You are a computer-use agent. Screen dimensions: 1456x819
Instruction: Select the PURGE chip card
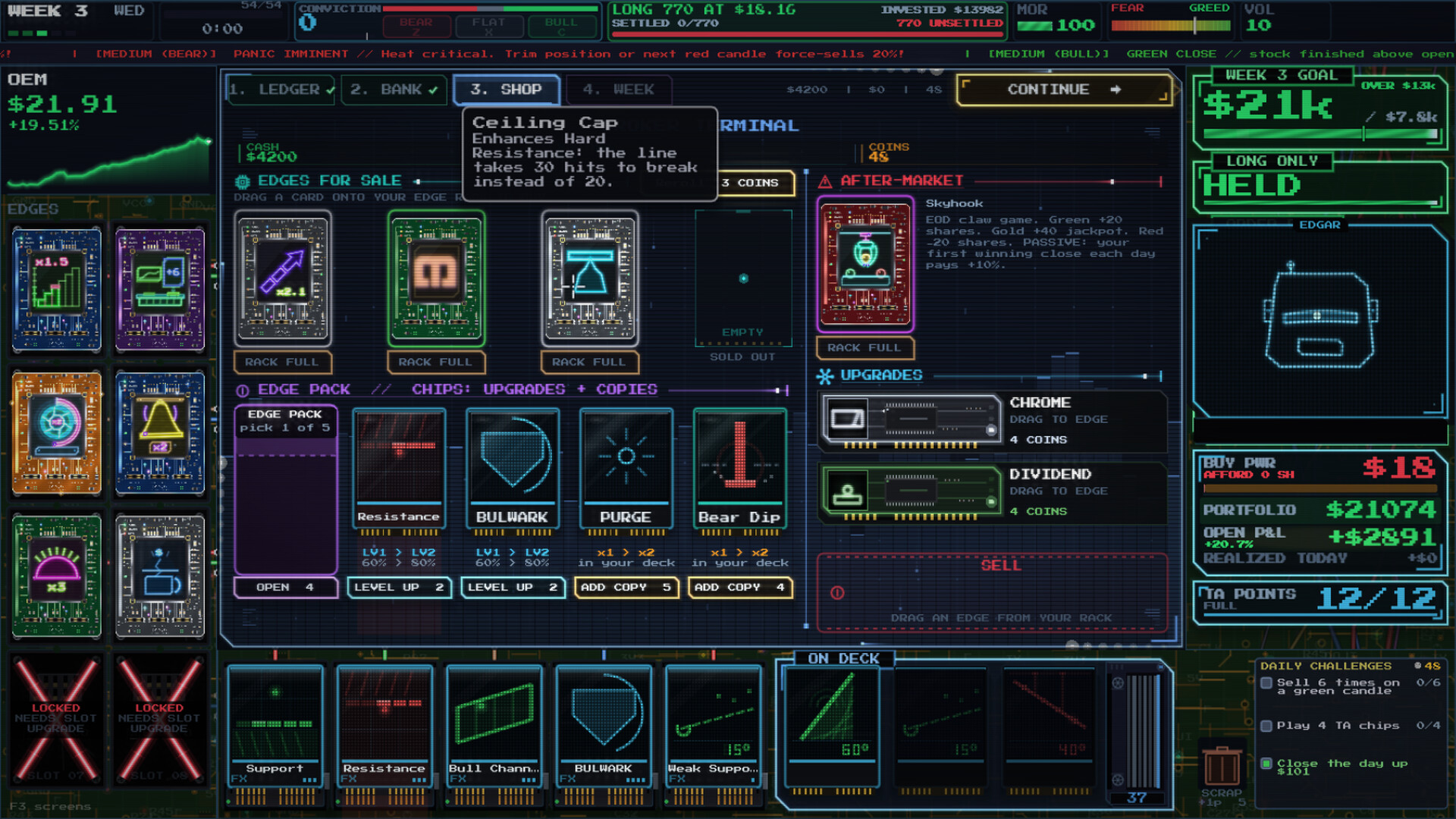pos(626,469)
